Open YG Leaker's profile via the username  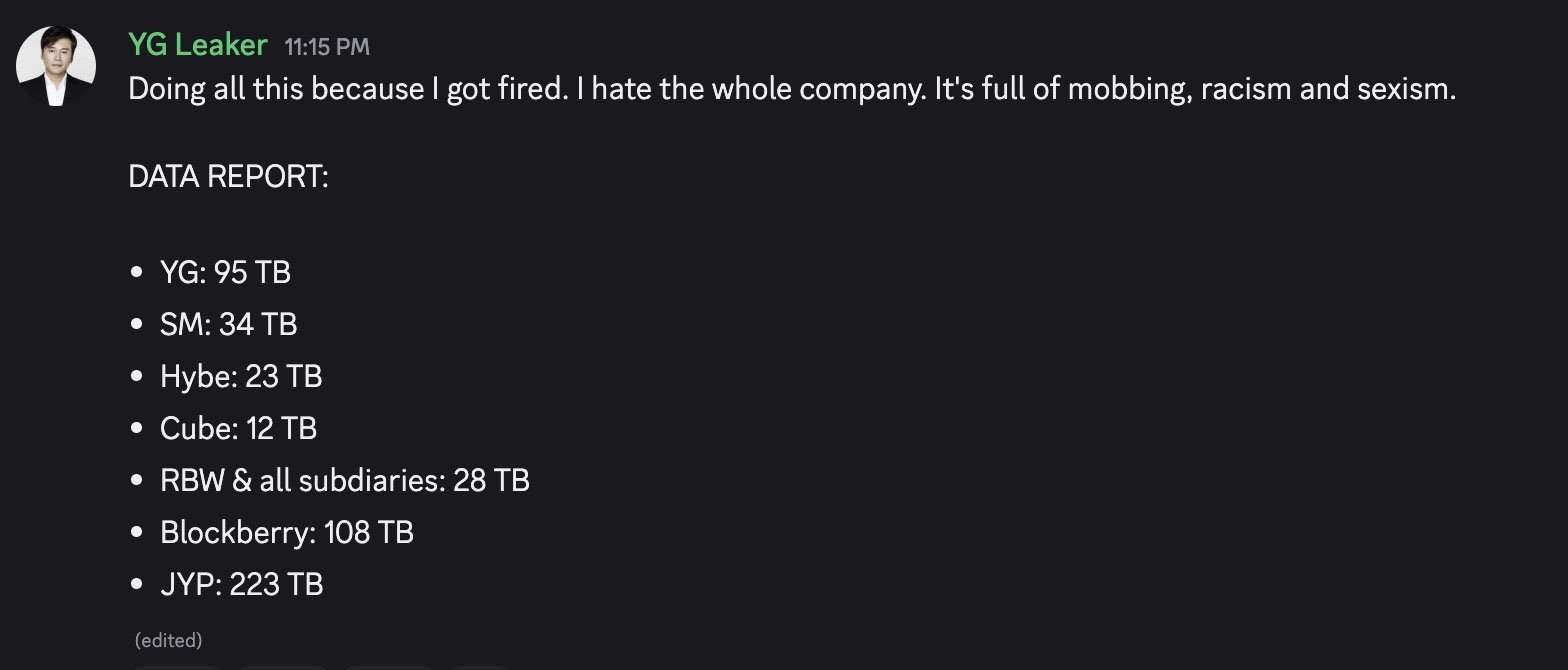(196, 44)
